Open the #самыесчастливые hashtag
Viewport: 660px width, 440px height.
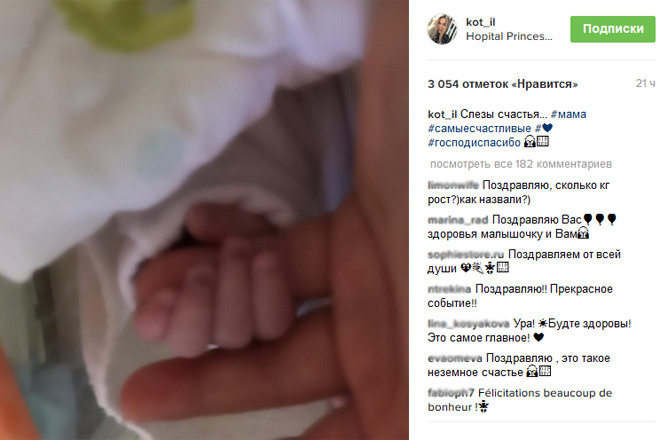click(x=479, y=128)
